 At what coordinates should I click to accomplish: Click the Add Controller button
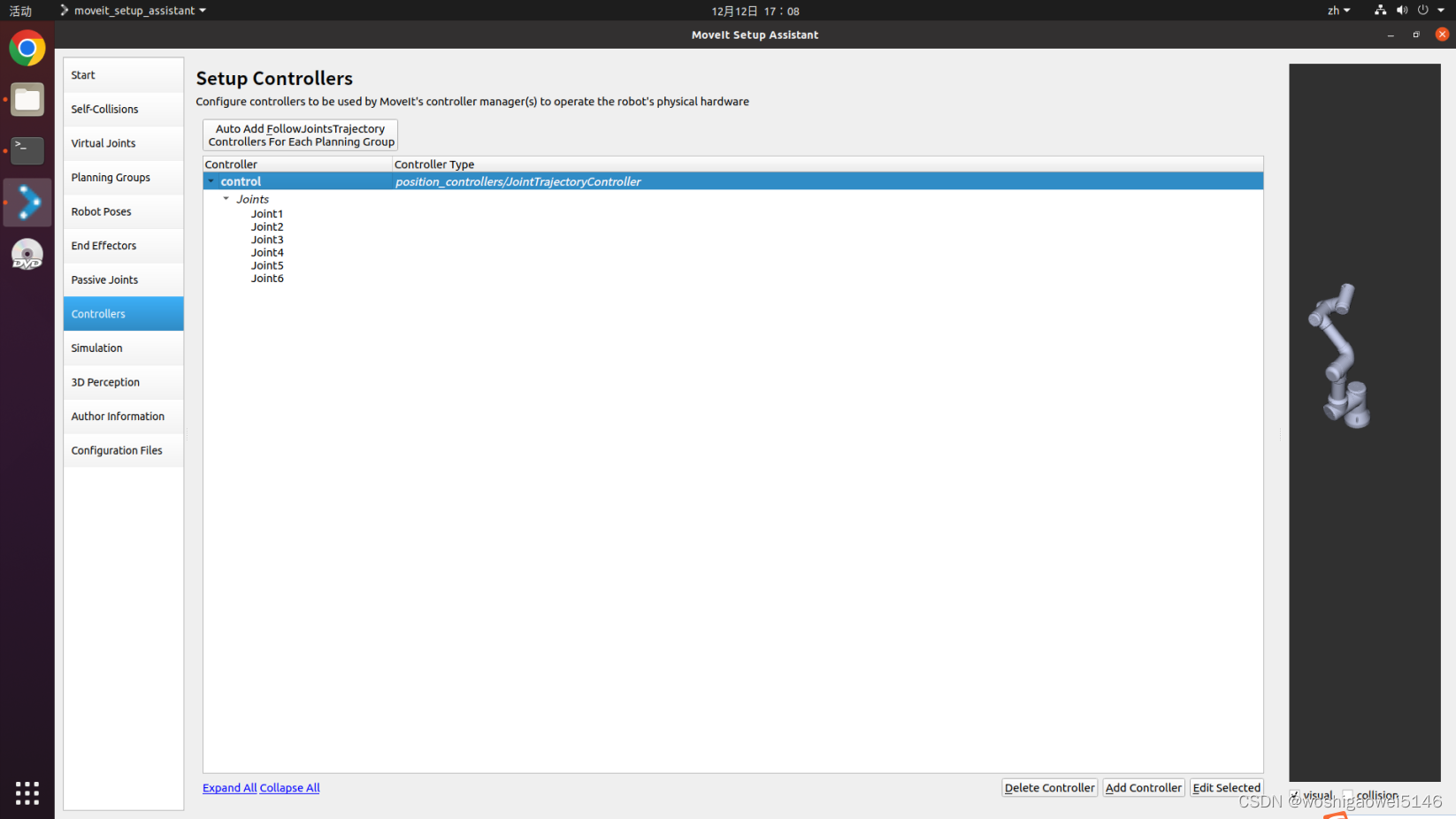pos(1143,788)
